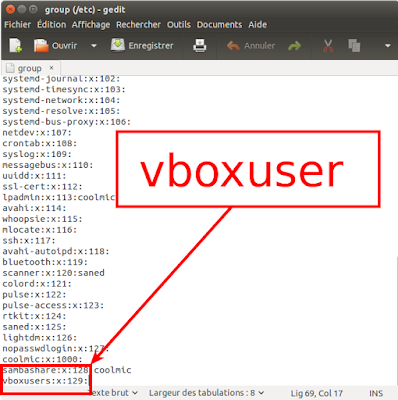The height and width of the screenshot is (400, 398).
Task: Close the group tab
Action: tap(51, 68)
